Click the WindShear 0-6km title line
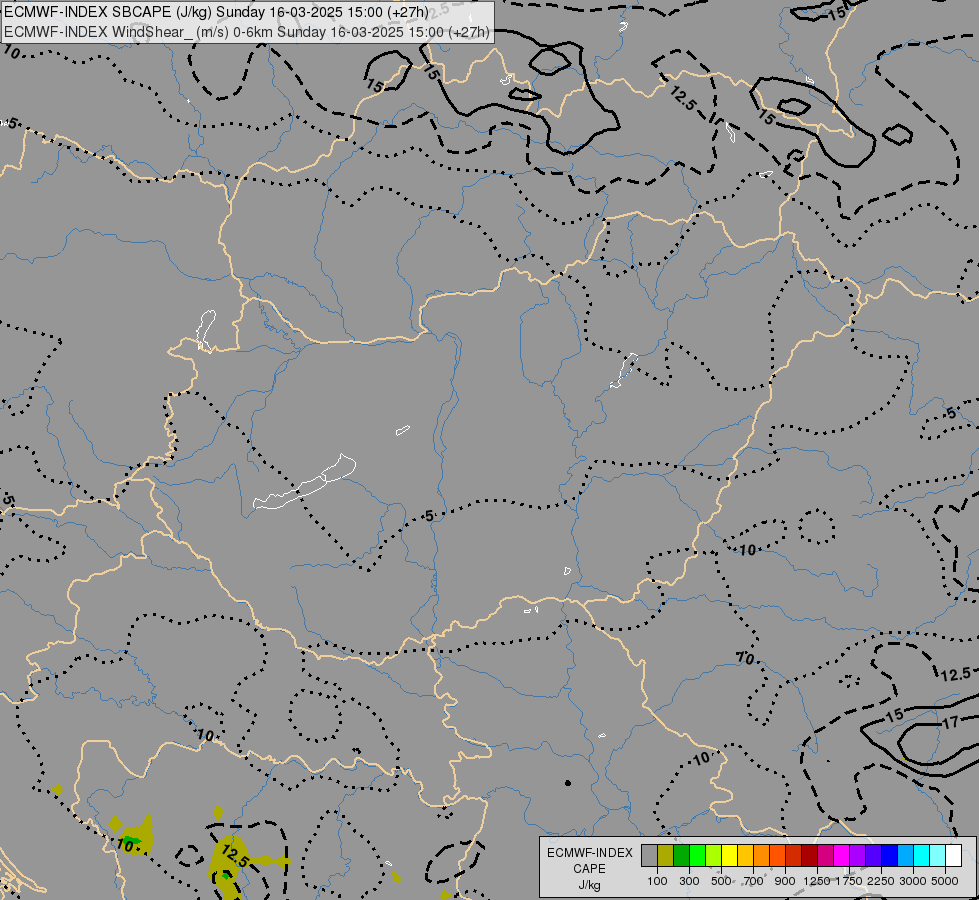979x900 pixels. tap(247, 32)
